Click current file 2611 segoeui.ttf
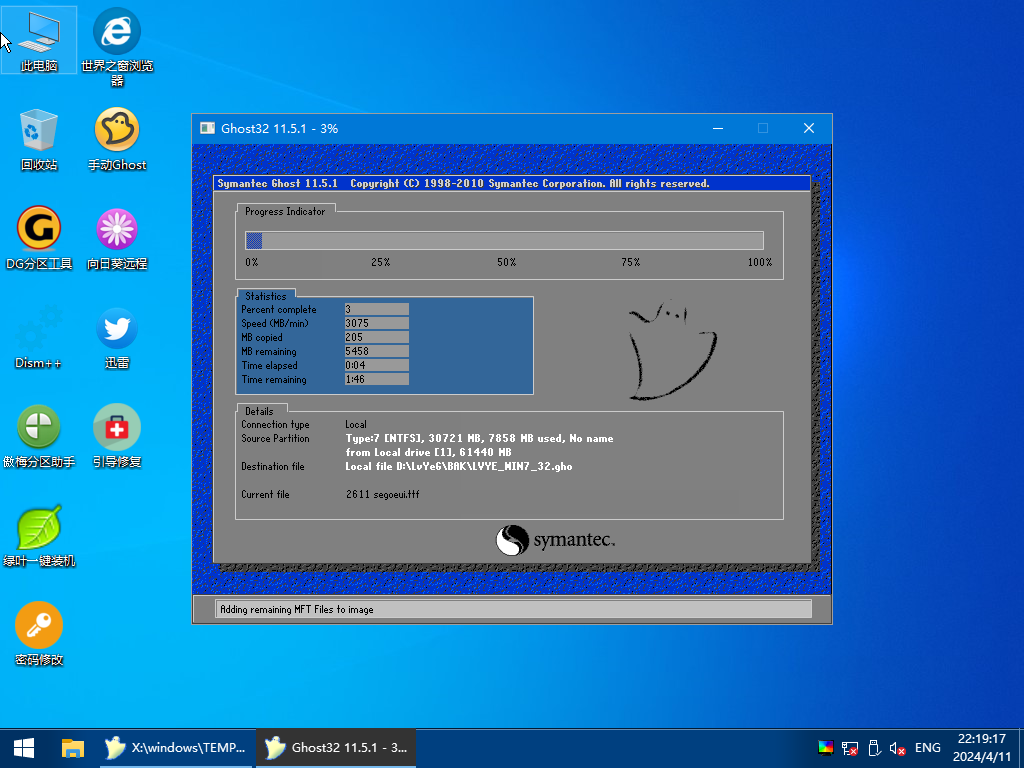 click(x=383, y=494)
